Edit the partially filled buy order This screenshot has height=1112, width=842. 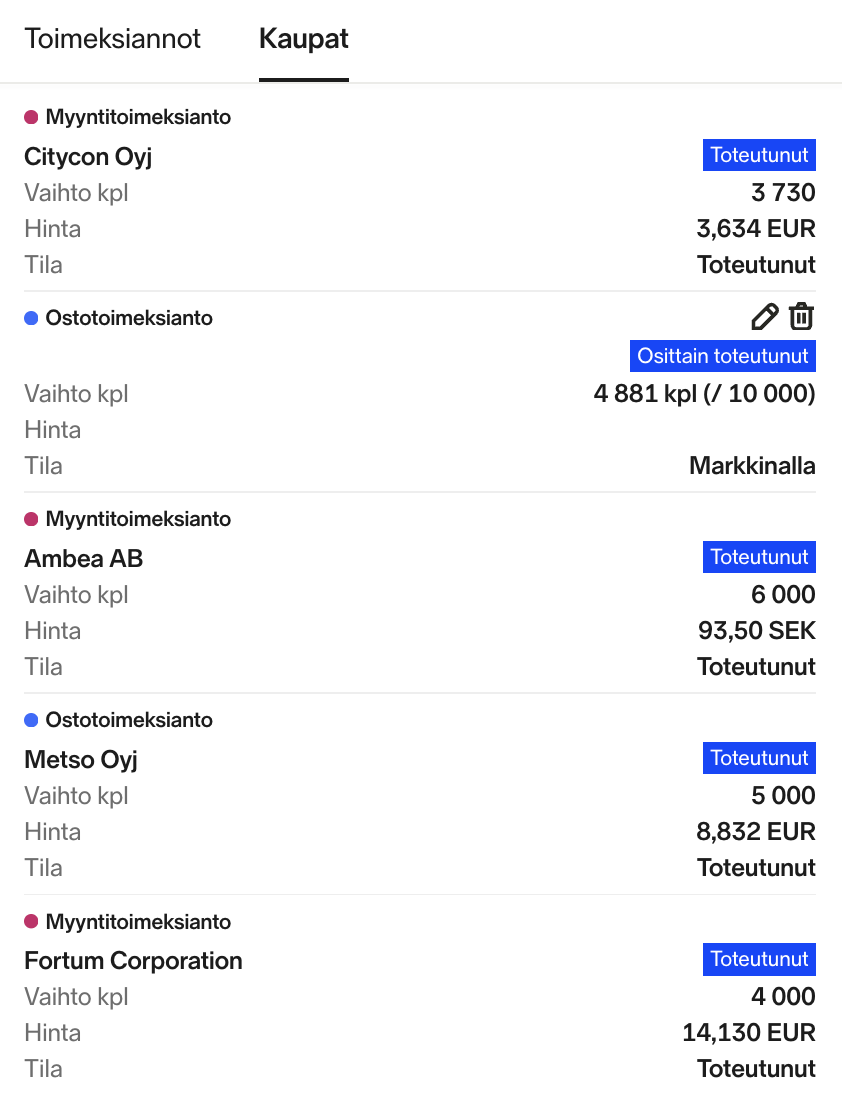coord(764,317)
